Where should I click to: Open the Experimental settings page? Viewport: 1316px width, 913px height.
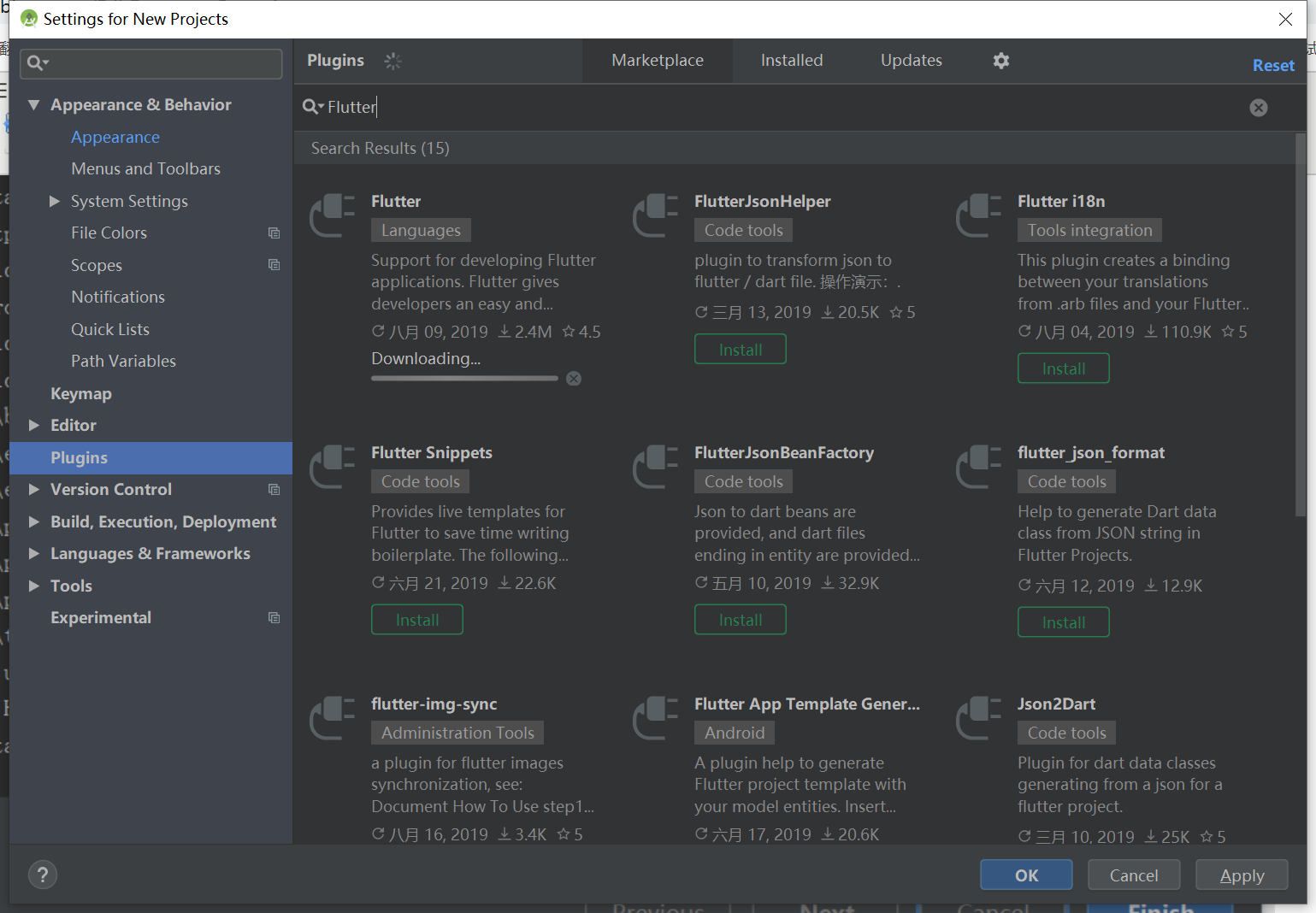[x=101, y=618]
